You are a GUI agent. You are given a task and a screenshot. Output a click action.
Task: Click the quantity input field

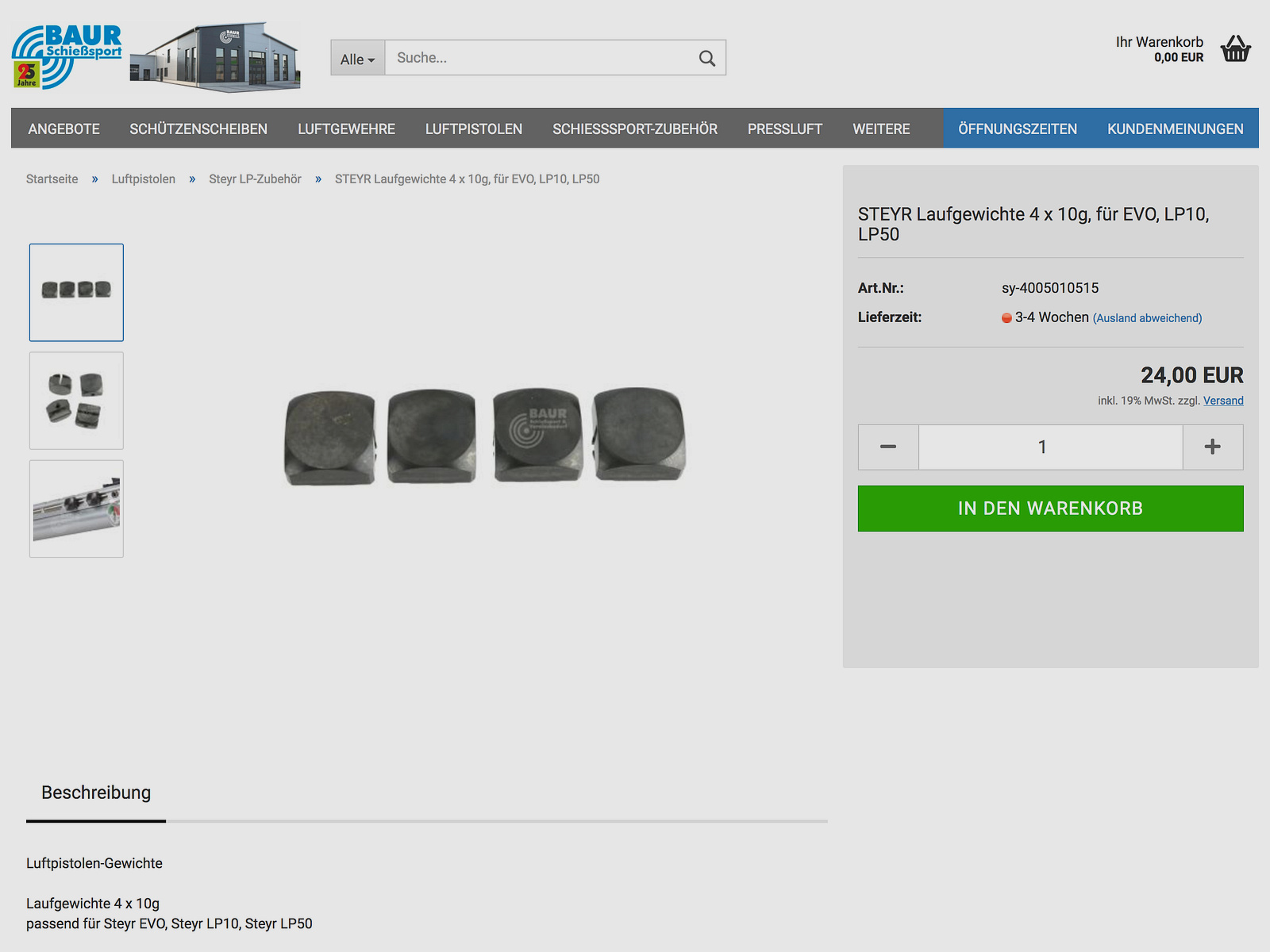(x=1051, y=447)
